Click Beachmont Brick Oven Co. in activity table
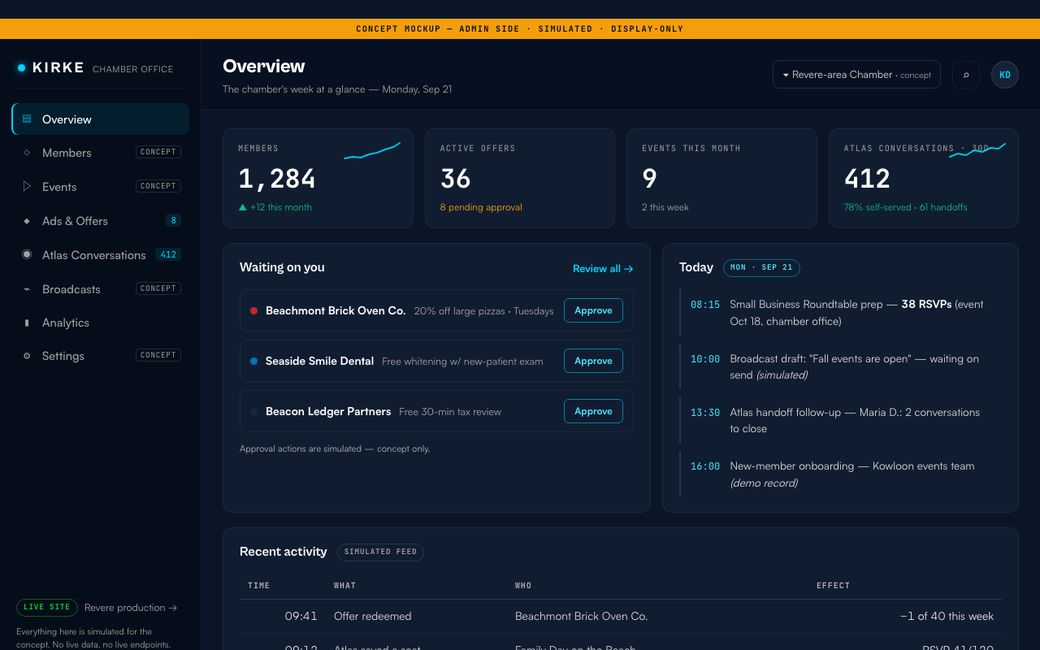 581,616
